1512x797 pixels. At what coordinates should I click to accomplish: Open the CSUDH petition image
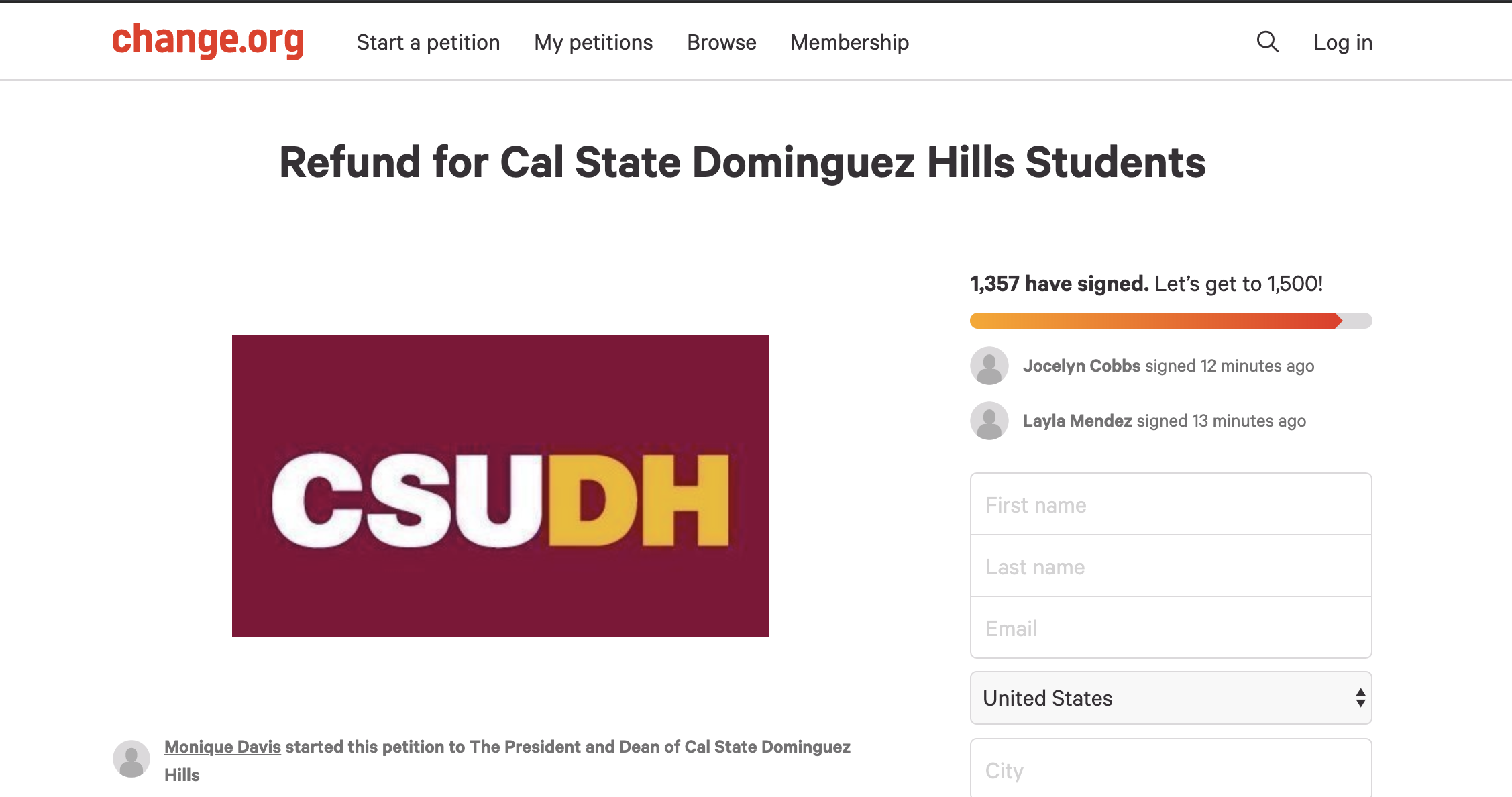click(x=500, y=486)
